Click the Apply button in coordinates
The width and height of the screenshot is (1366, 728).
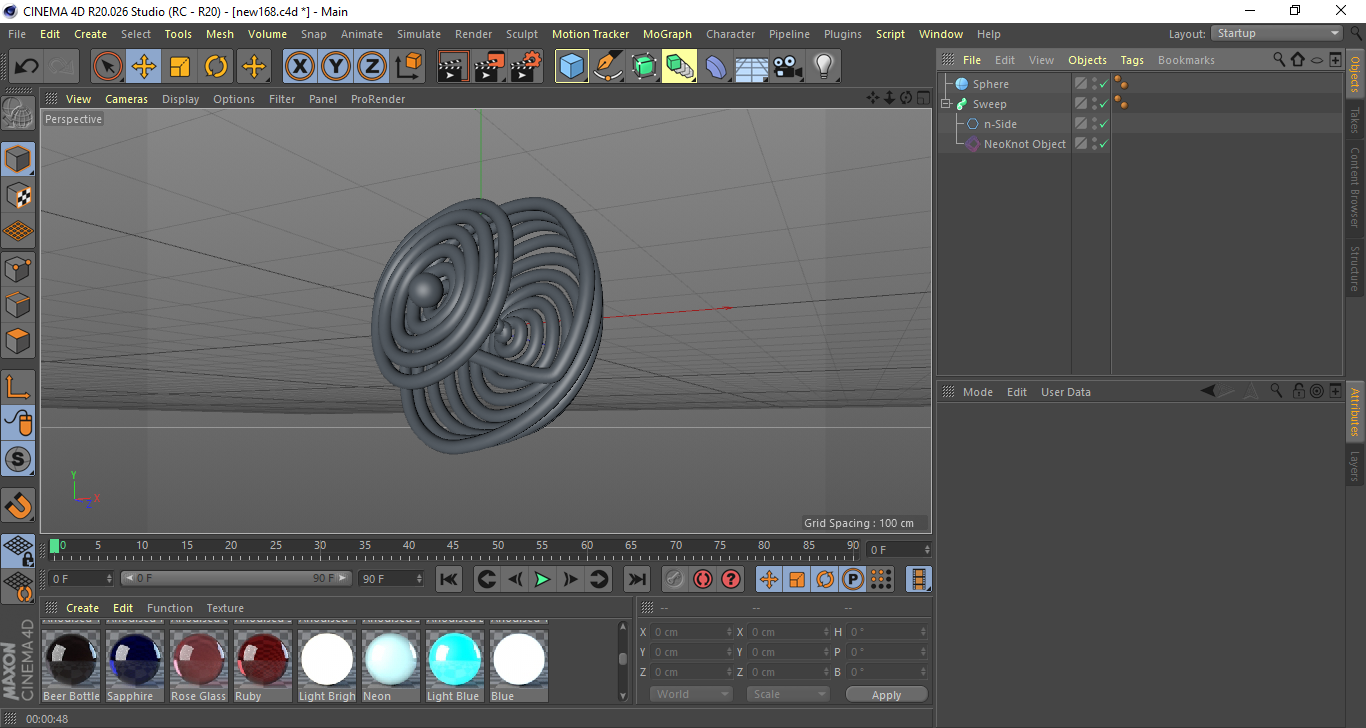click(x=886, y=695)
